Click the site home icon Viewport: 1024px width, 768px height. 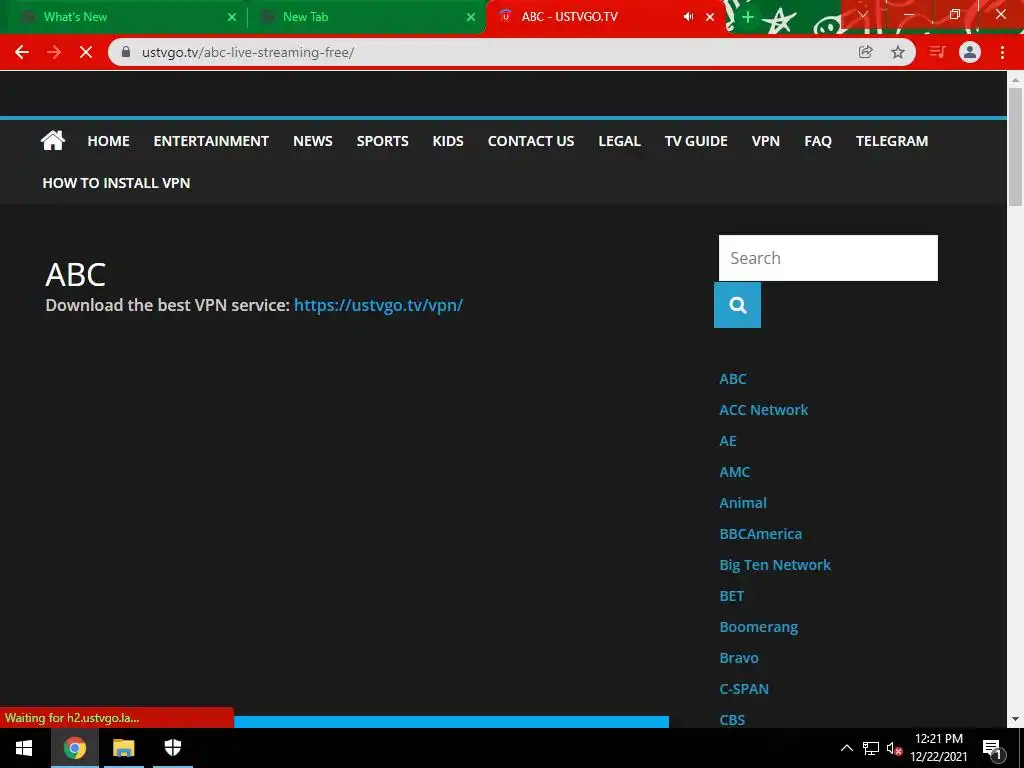coord(53,140)
